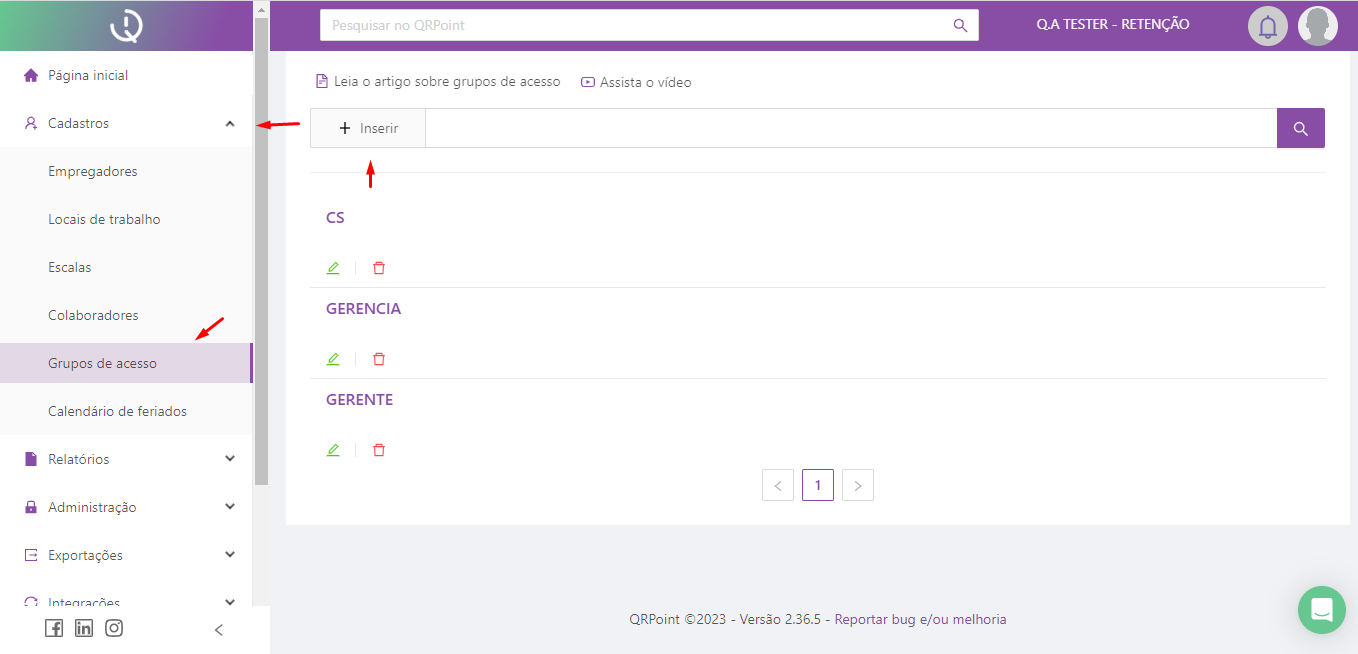Go to Colaboradores in the sidebar
This screenshot has width=1358, height=654.
(93, 316)
